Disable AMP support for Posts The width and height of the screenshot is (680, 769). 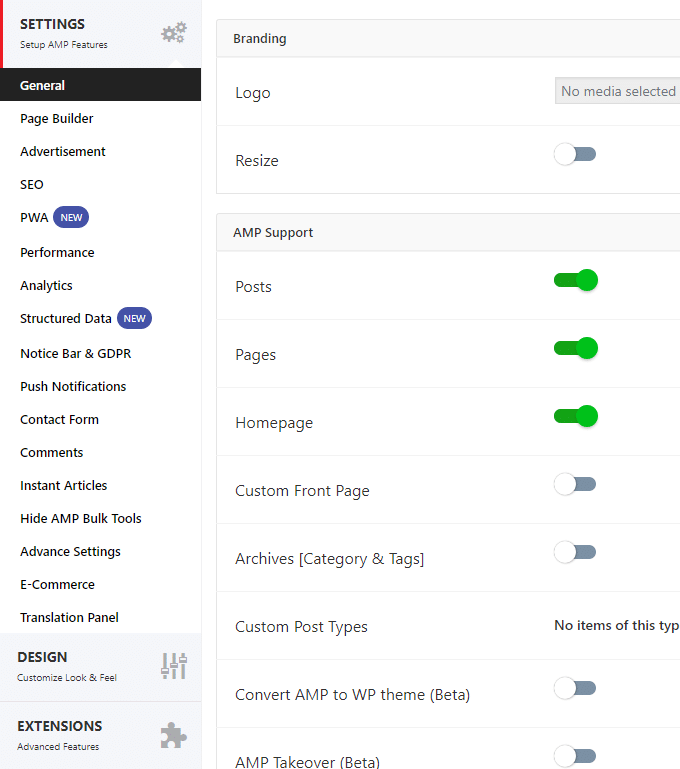pyautogui.click(x=576, y=280)
